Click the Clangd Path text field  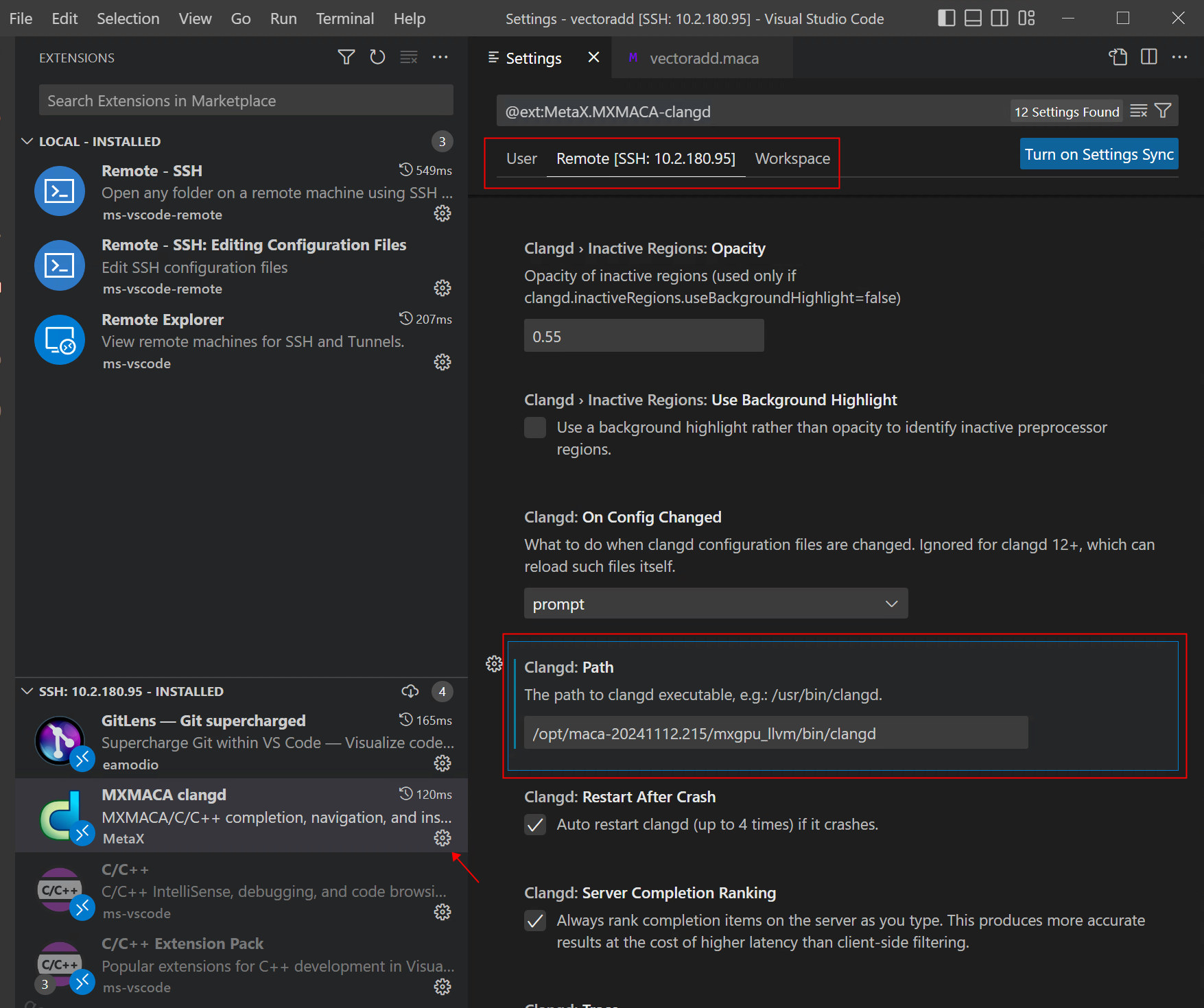(x=775, y=733)
